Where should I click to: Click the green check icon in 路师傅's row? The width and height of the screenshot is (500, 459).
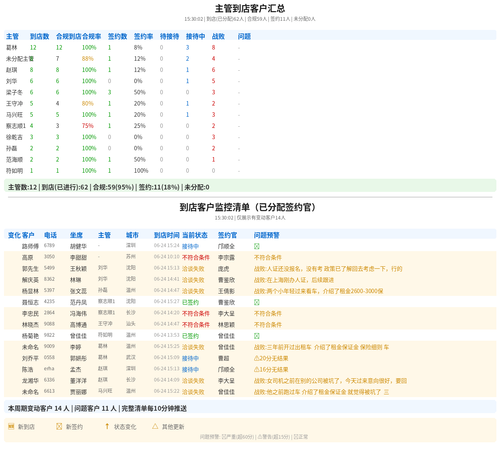pyautogui.click(x=257, y=246)
